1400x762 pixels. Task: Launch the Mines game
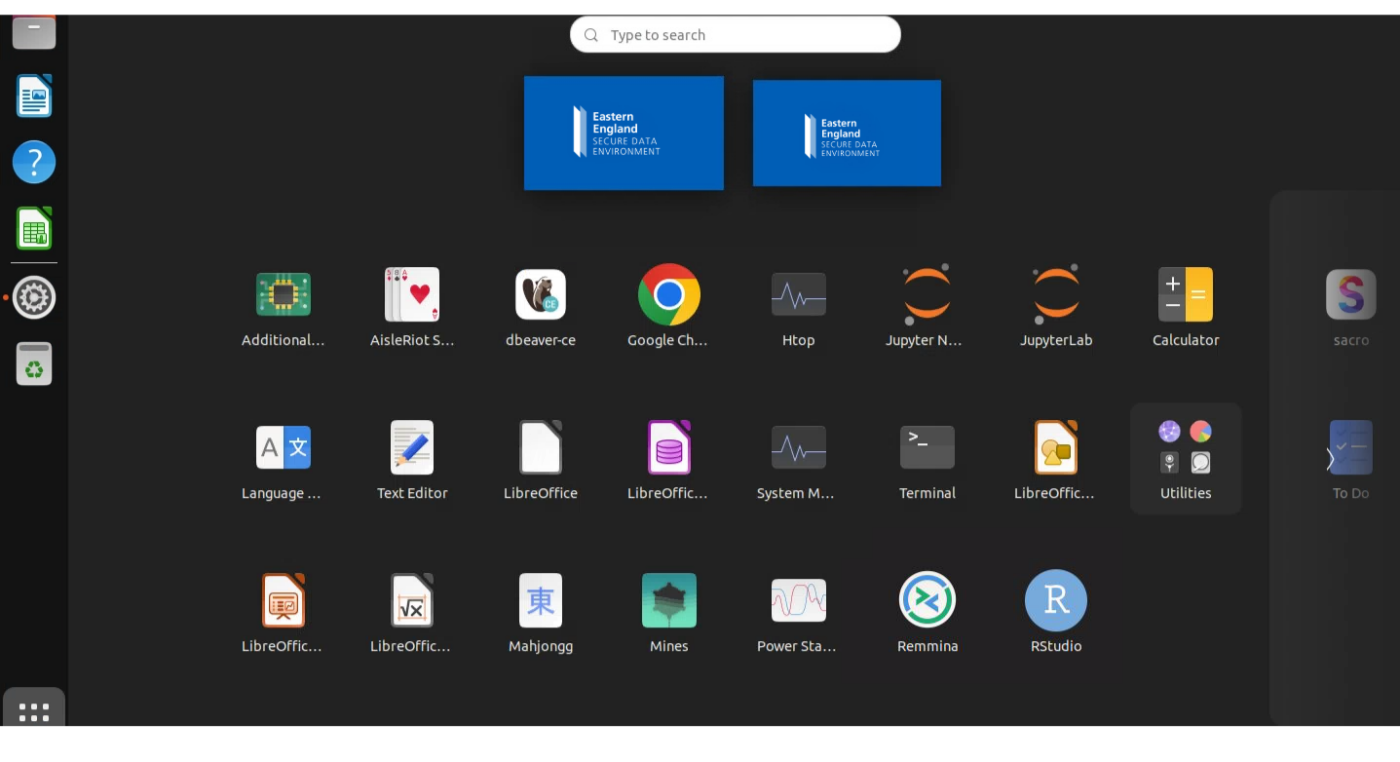coord(668,601)
